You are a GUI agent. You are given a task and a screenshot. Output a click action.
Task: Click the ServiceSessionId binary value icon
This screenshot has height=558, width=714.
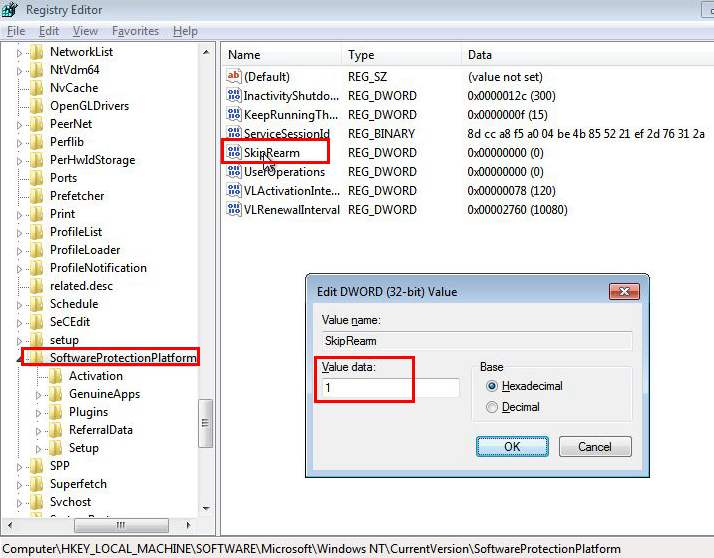(x=235, y=134)
